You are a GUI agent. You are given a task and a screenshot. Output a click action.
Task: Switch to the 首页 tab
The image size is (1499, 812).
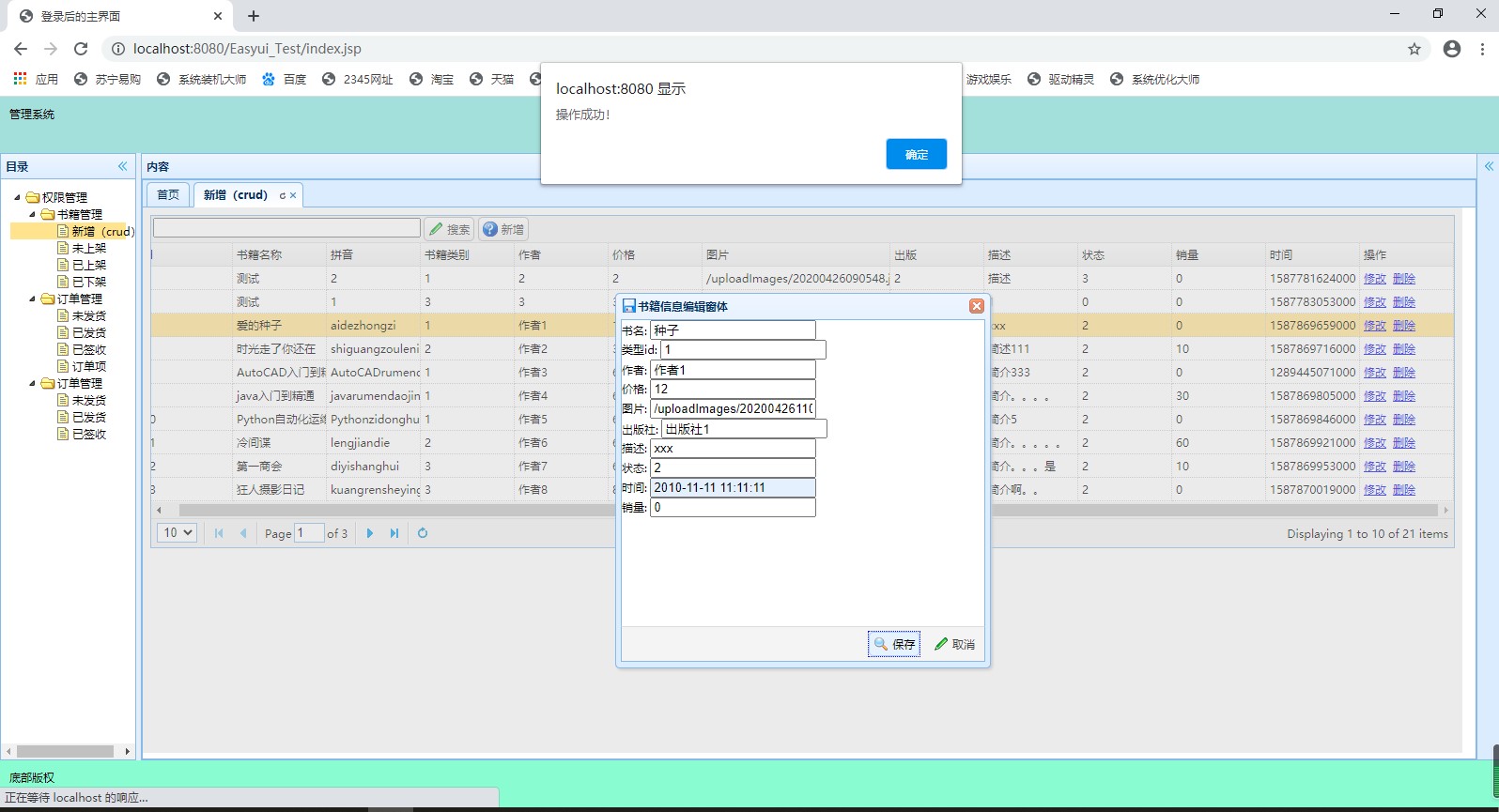(x=168, y=195)
